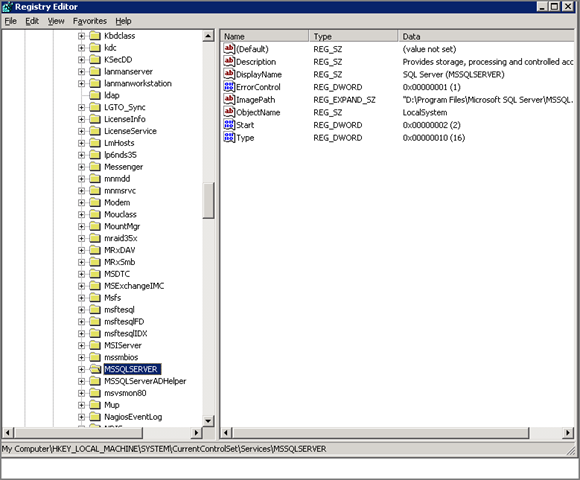Expand the LicenseService key
580x480 pixels.
81,131
